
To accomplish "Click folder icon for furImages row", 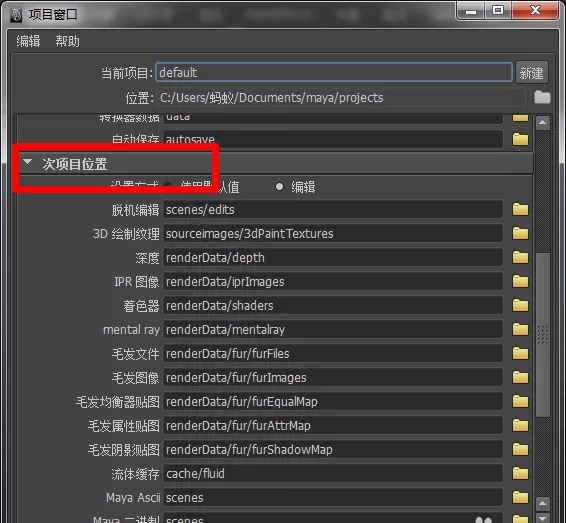I will (x=520, y=378).
